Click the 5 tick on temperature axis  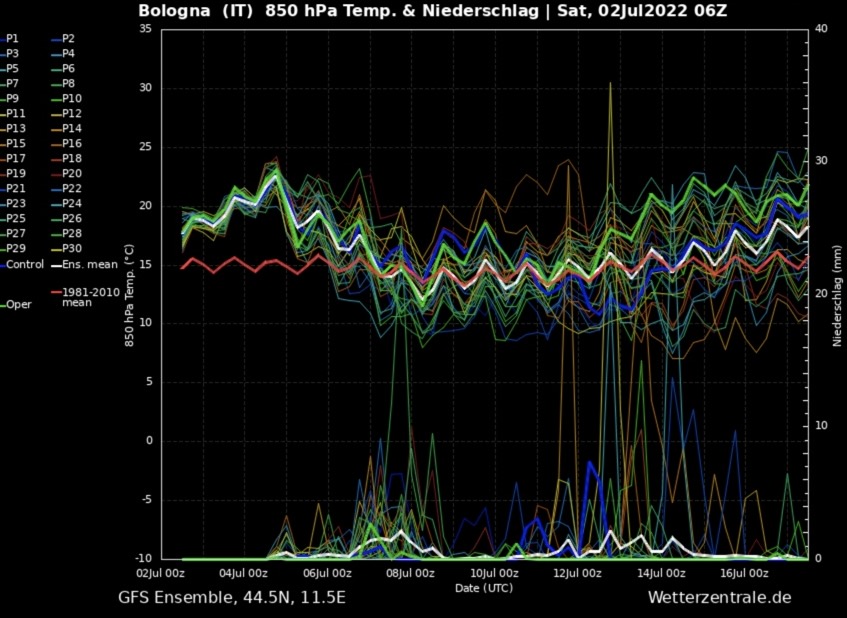pos(150,382)
